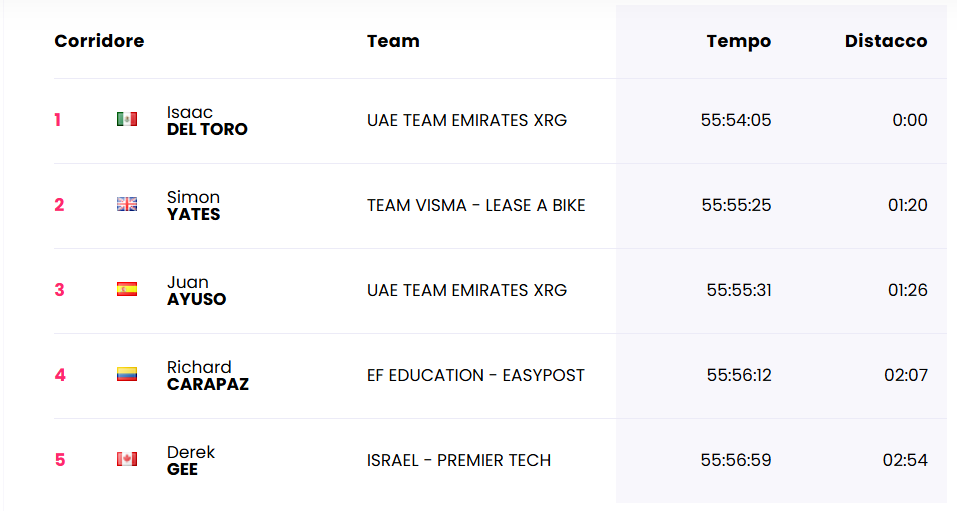
Task: Click the Team column header
Action: pyautogui.click(x=393, y=41)
